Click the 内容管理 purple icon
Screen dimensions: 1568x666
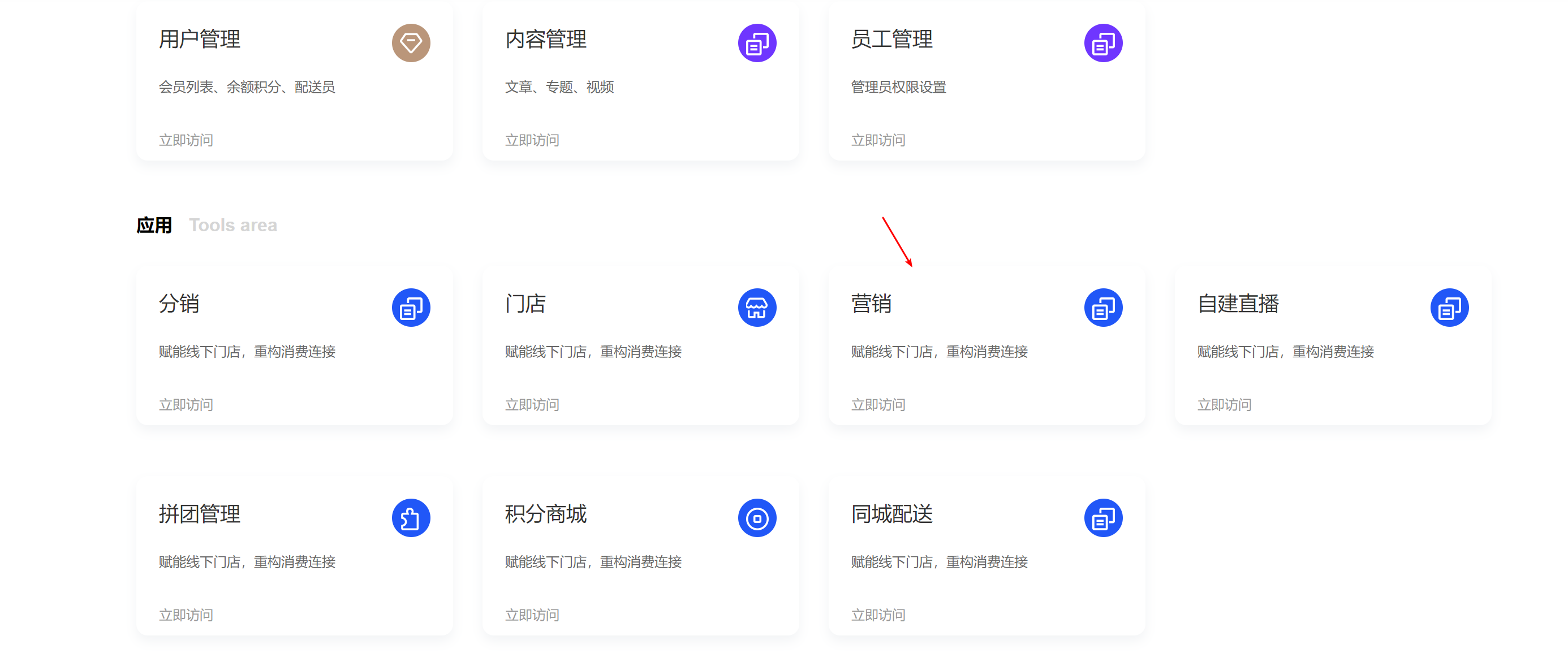coord(757,43)
